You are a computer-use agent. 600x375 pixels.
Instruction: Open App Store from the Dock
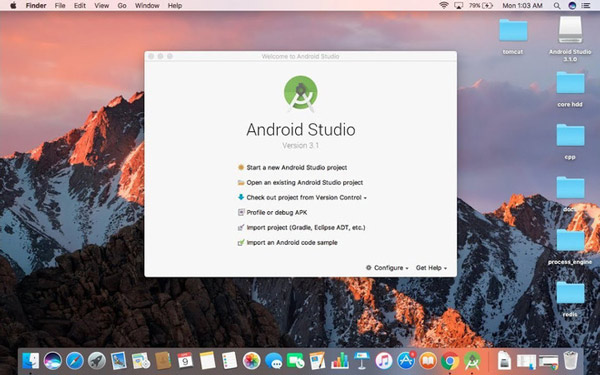(406, 360)
